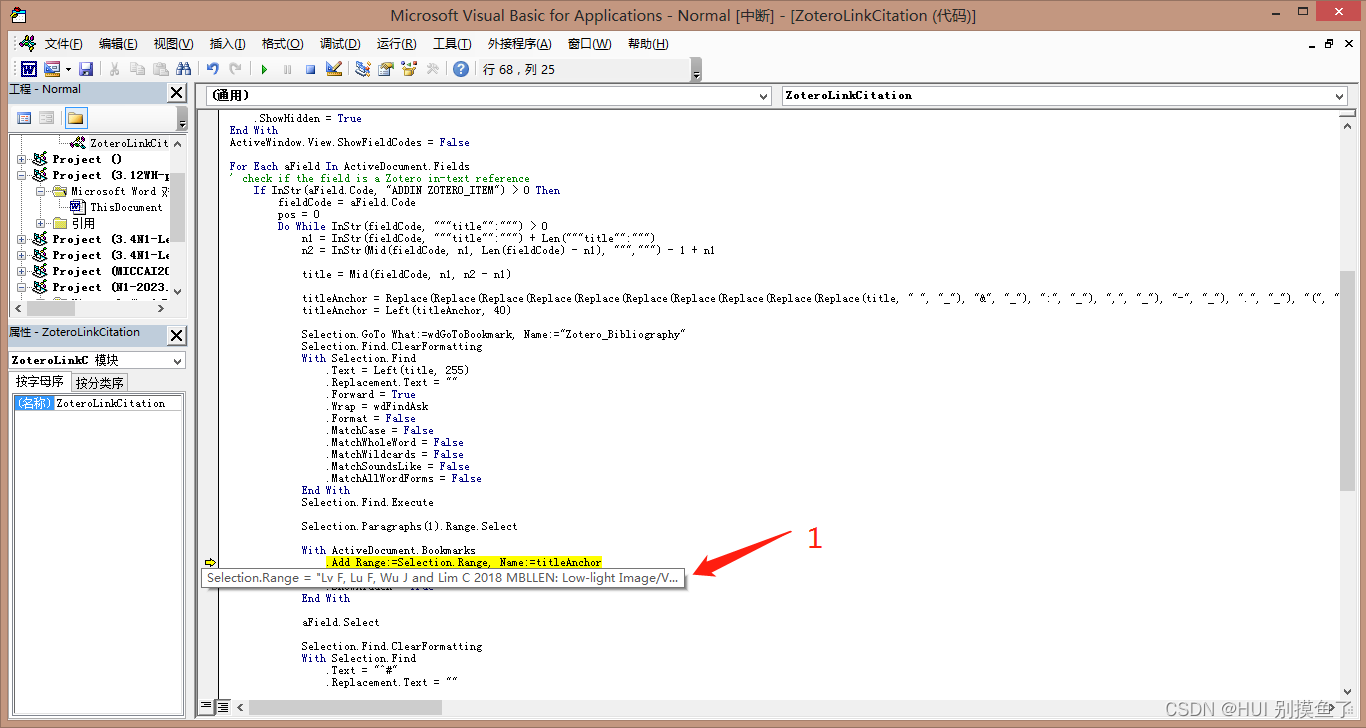Click the Full Module View button at bottom-left
1366x728 pixels.
[x=223, y=706]
